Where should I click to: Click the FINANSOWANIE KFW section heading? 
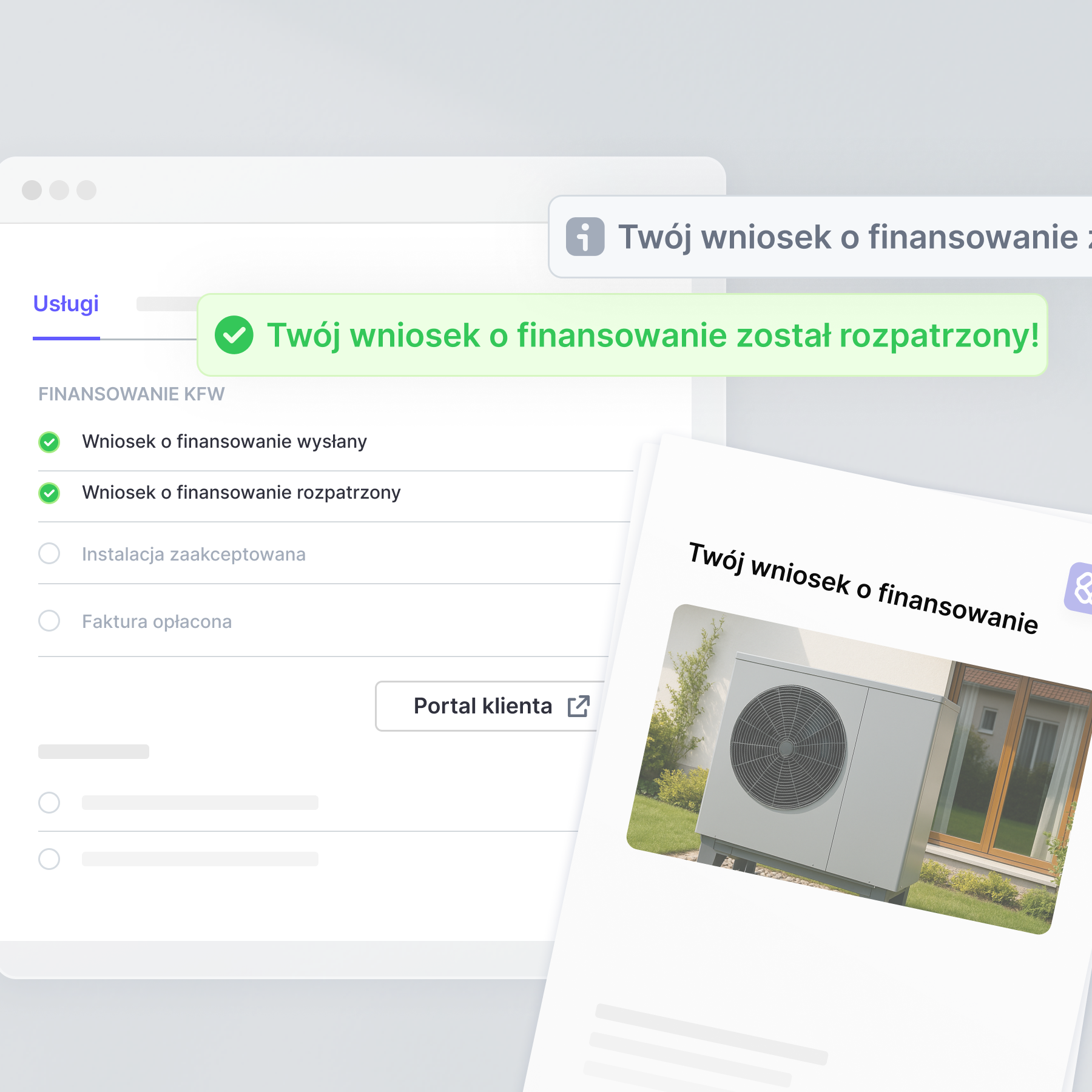tap(132, 394)
